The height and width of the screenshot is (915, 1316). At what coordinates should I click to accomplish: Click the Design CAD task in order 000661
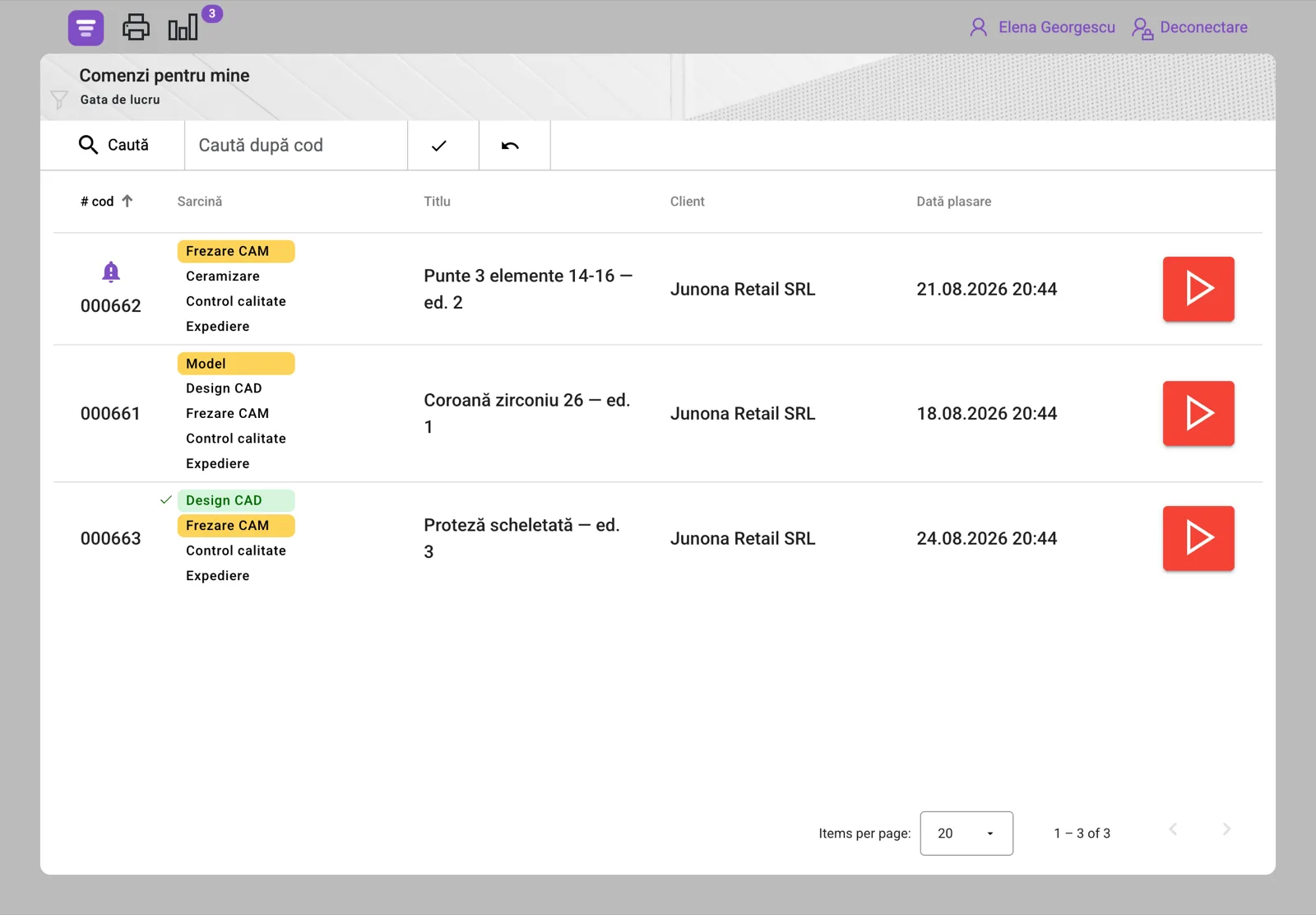(x=224, y=388)
